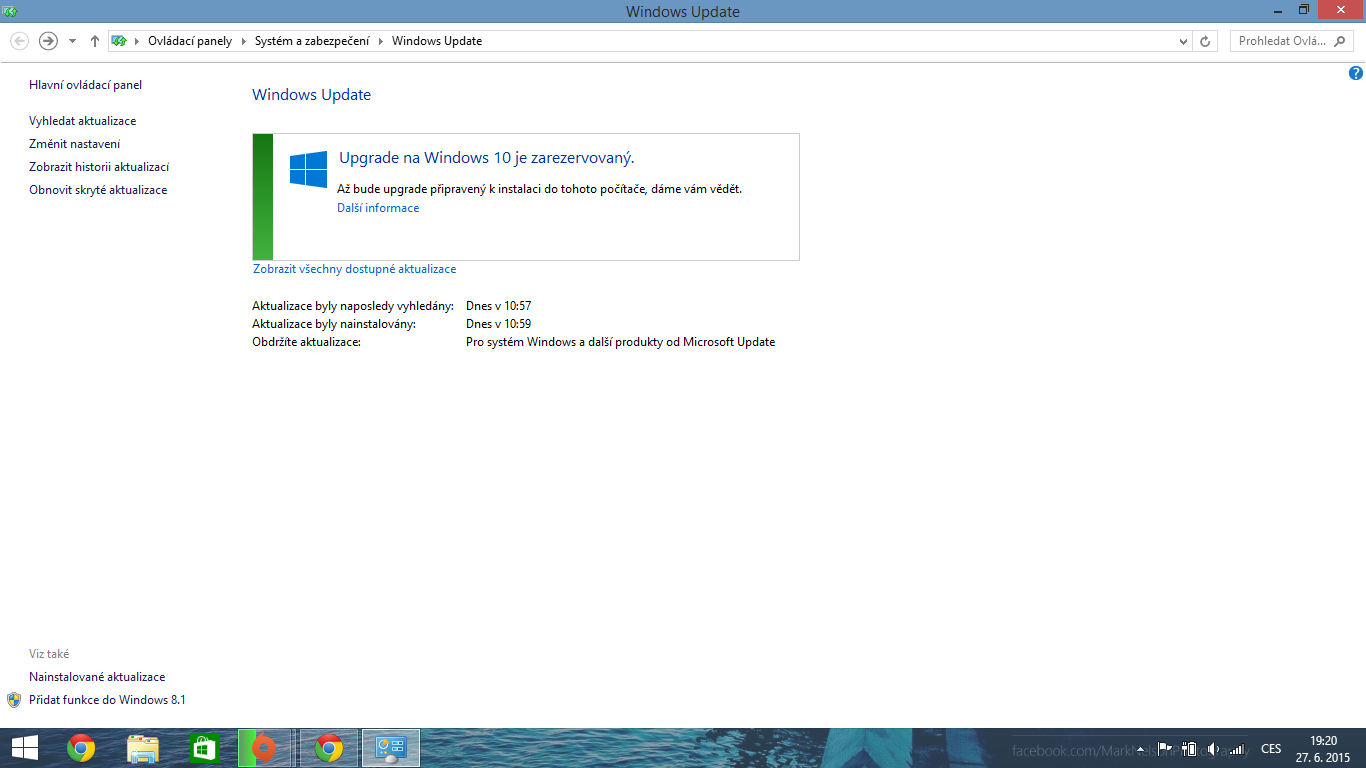Click 'Pro systém Windows a další produkty' text
The width and height of the screenshot is (1366, 768).
click(x=620, y=342)
